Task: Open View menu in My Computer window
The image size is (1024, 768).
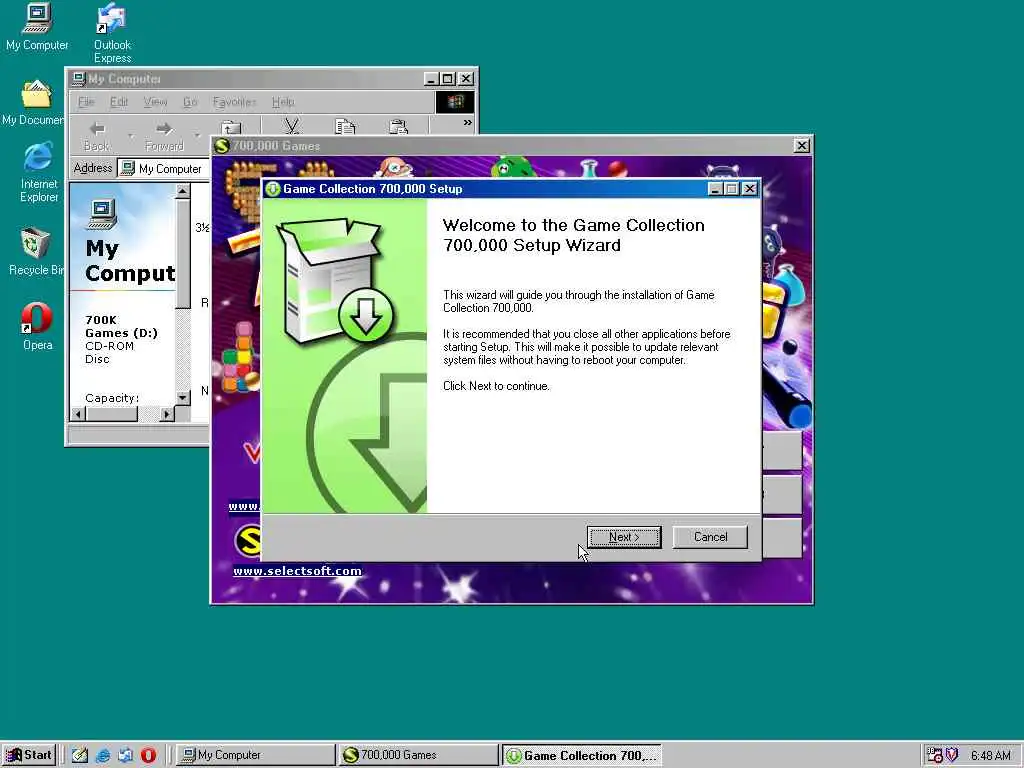Action: [x=155, y=102]
